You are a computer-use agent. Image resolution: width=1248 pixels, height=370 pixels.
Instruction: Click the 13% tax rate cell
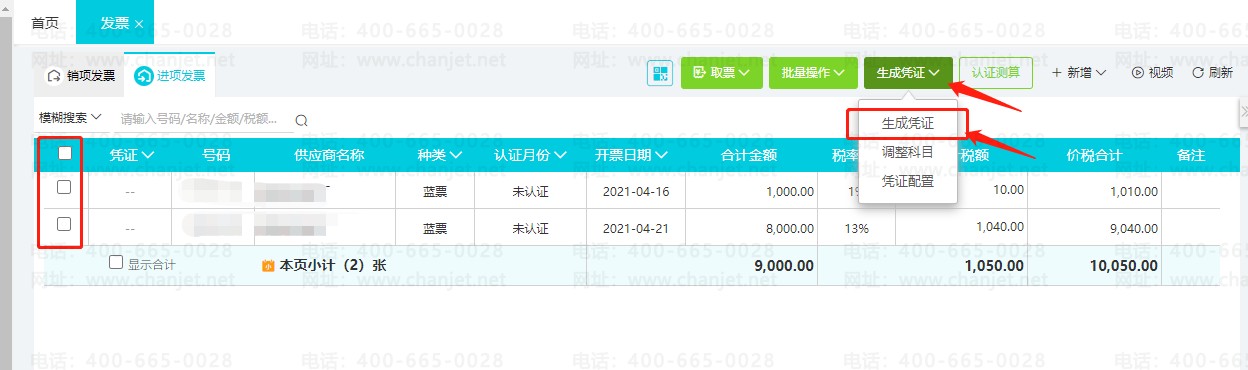tap(856, 228)
